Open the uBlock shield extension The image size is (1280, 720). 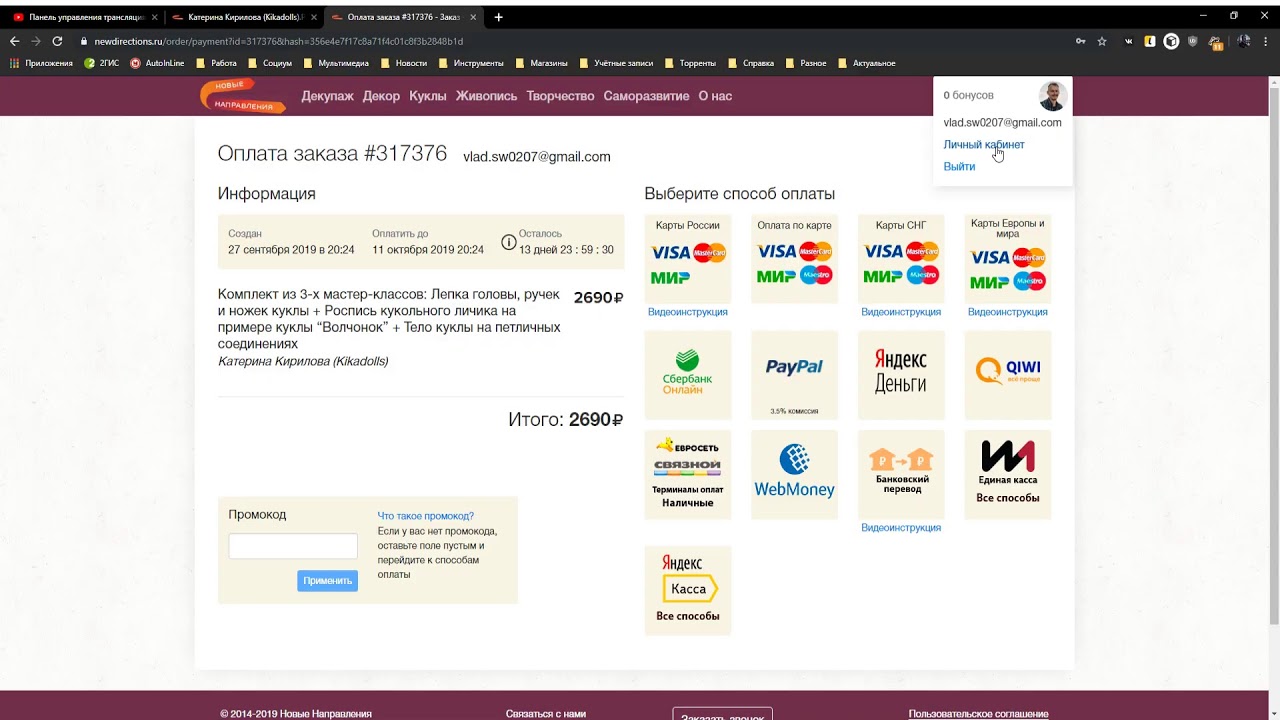click(1193, 41)
